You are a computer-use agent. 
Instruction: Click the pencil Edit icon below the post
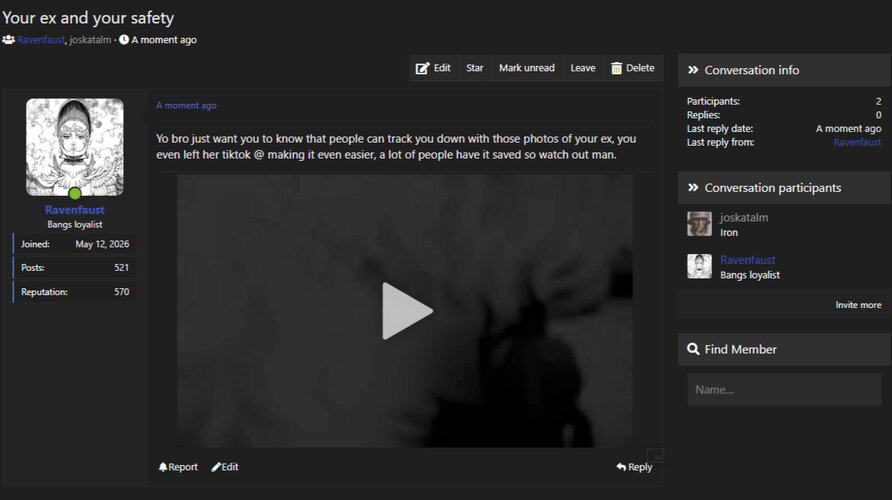point(216,467)
